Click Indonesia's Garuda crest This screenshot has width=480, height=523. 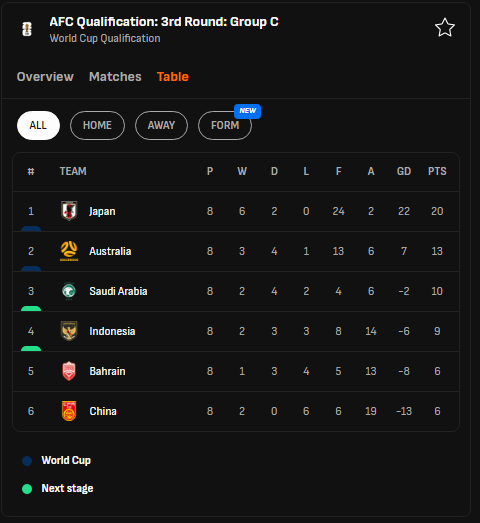click(69, 331)
